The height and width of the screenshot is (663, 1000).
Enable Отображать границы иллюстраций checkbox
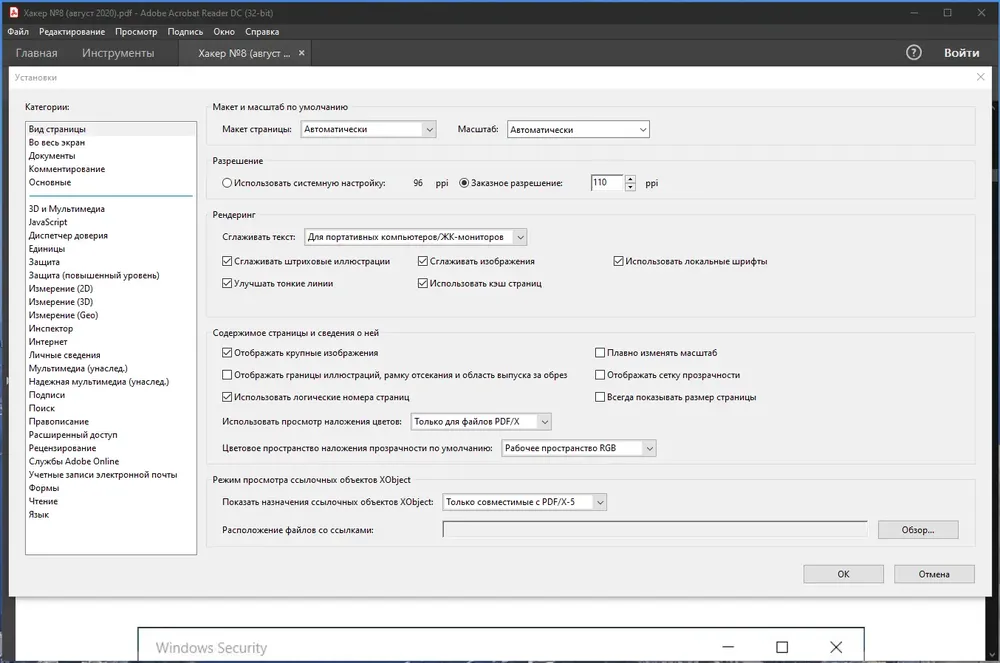click(x=226, y=375)
